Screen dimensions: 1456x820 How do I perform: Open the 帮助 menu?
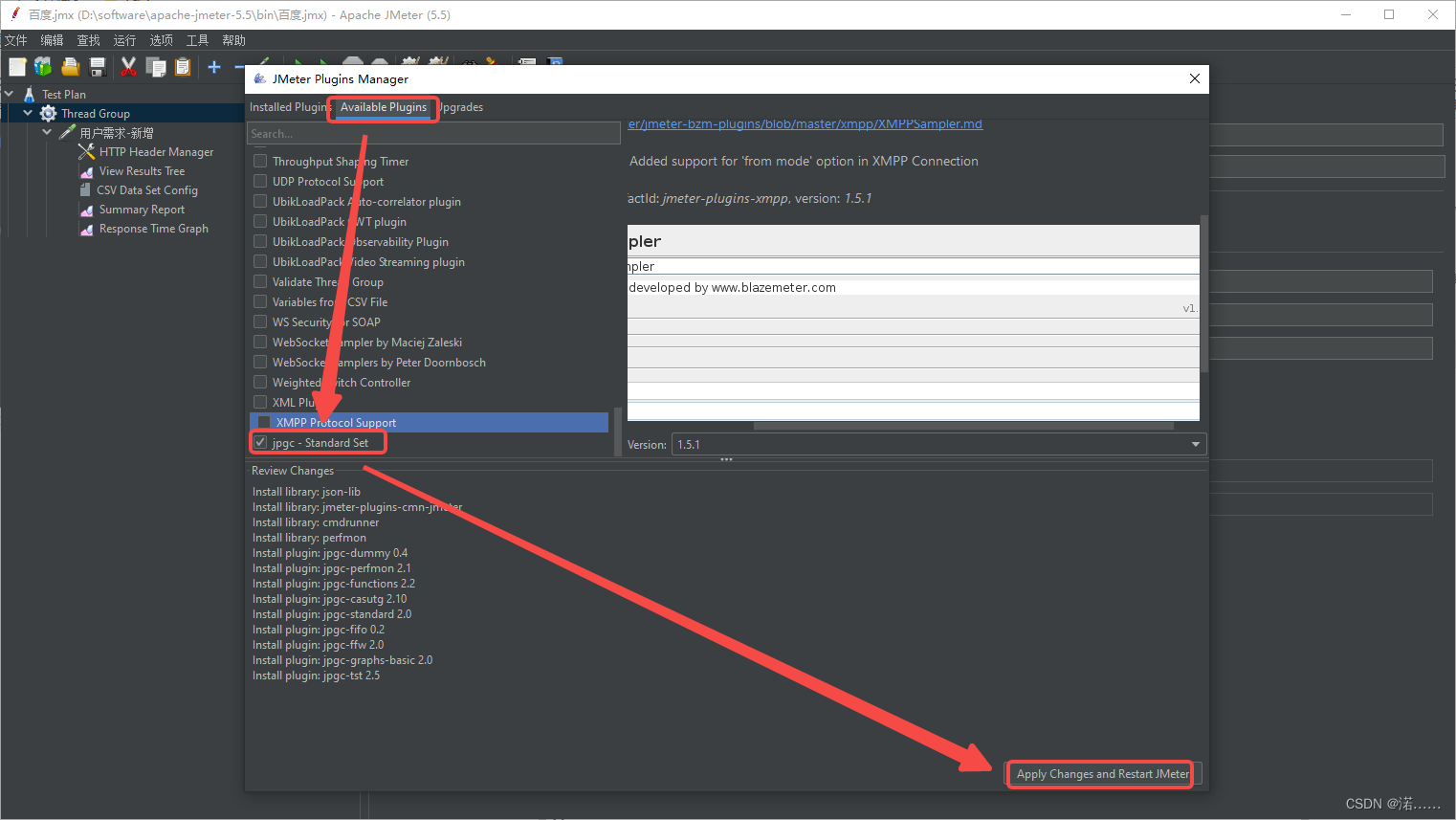click(233, 40)
